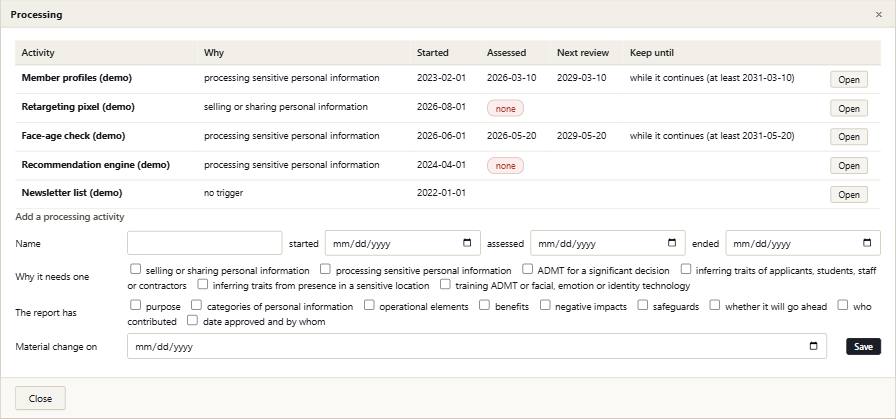Open the ended date calendar picker icon

tap(867, 243)
